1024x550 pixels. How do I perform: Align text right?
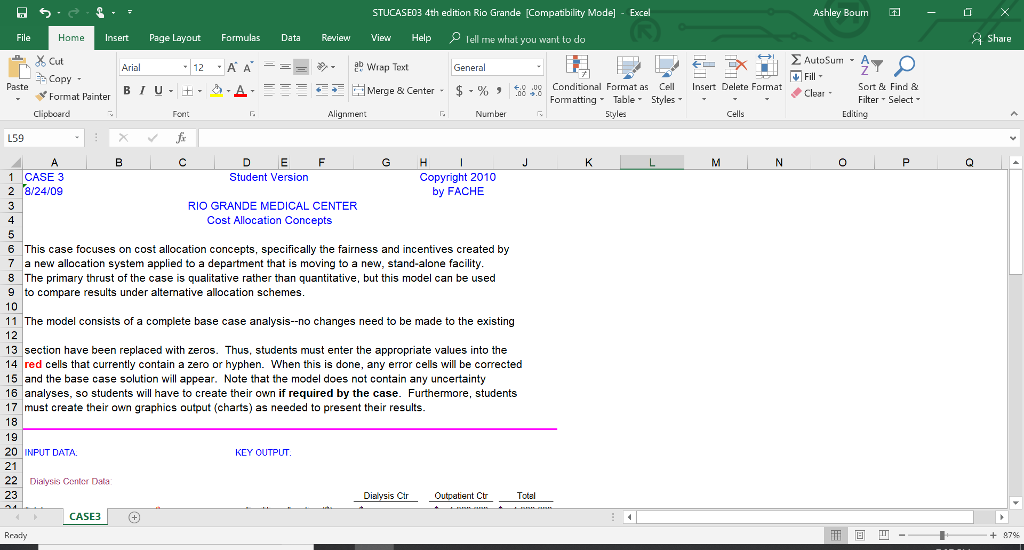pyautogui.click(x=301, y=91)
